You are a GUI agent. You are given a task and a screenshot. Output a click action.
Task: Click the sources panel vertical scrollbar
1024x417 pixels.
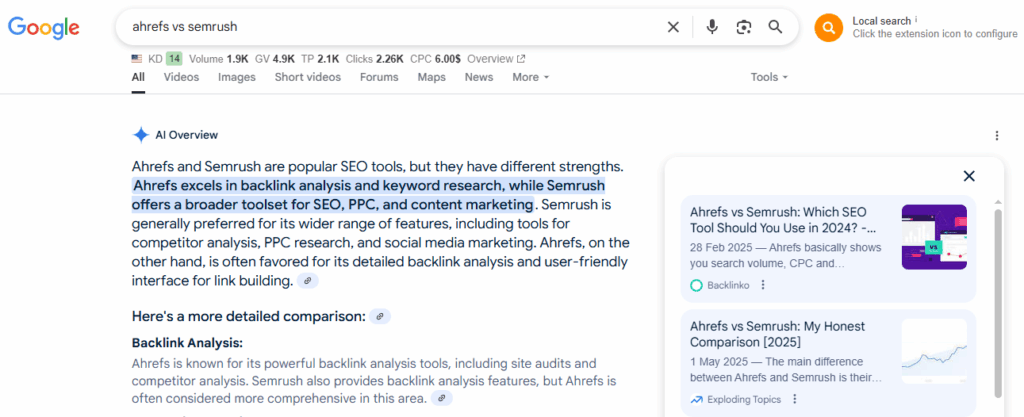pos(997,303)
